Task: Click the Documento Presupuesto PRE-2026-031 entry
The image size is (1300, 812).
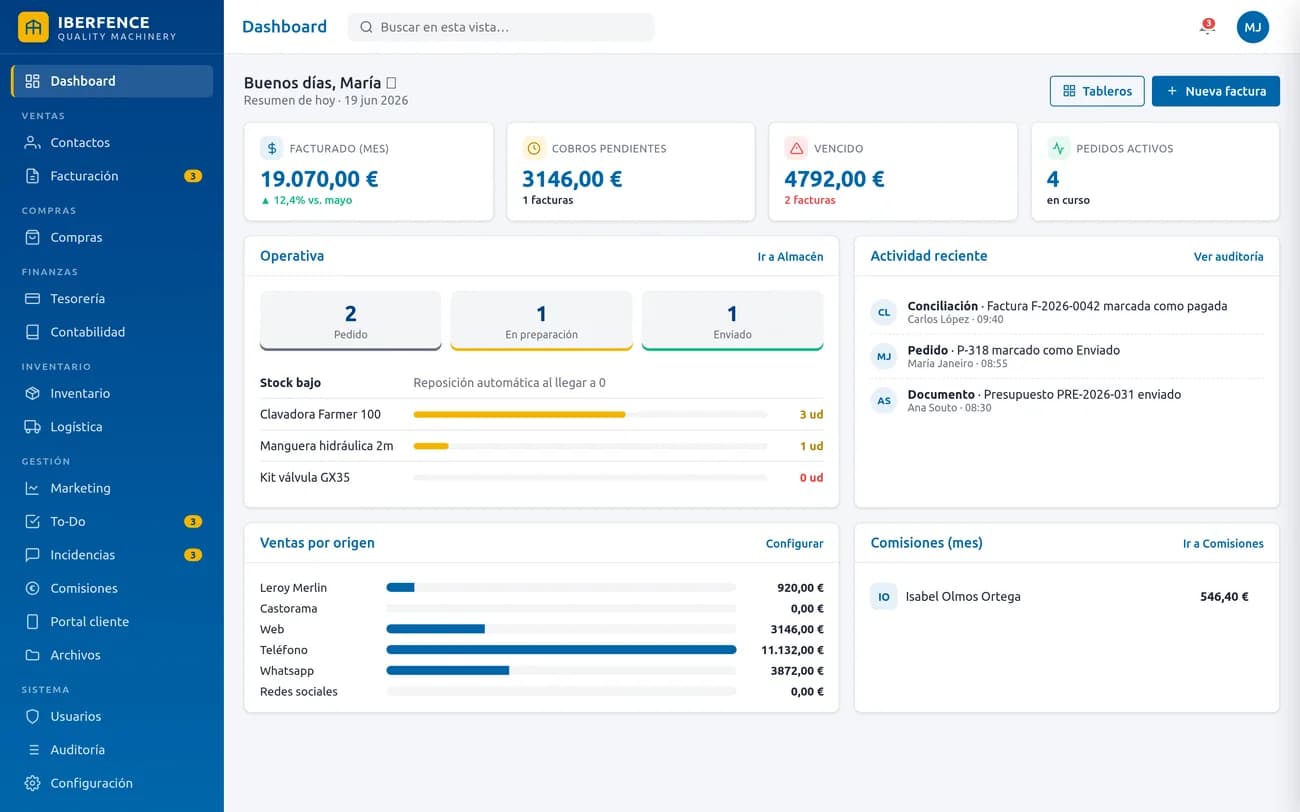Action: pos(1067,400)
